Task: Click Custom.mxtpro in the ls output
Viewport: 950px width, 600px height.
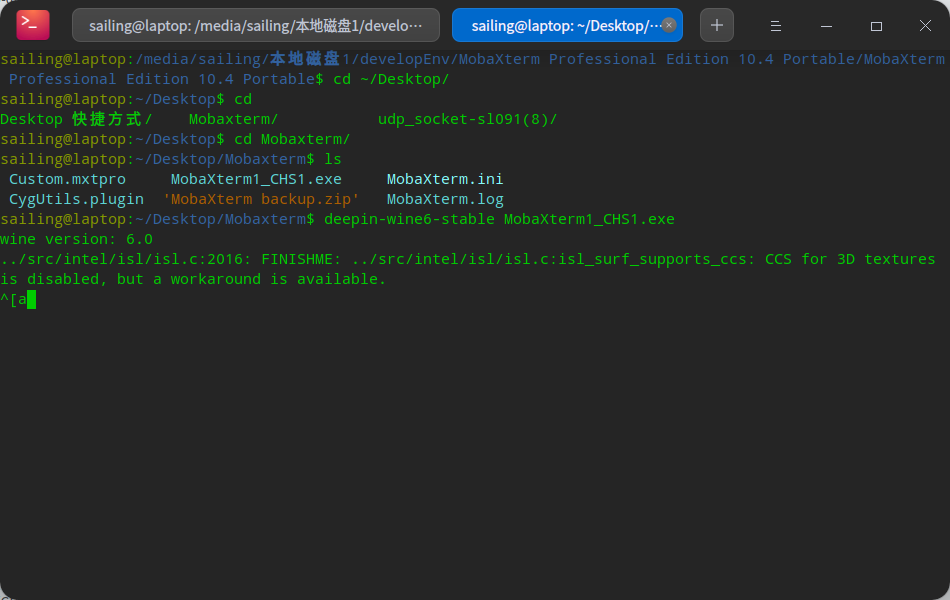Action: pyautogui.click(x=67, y=179)
